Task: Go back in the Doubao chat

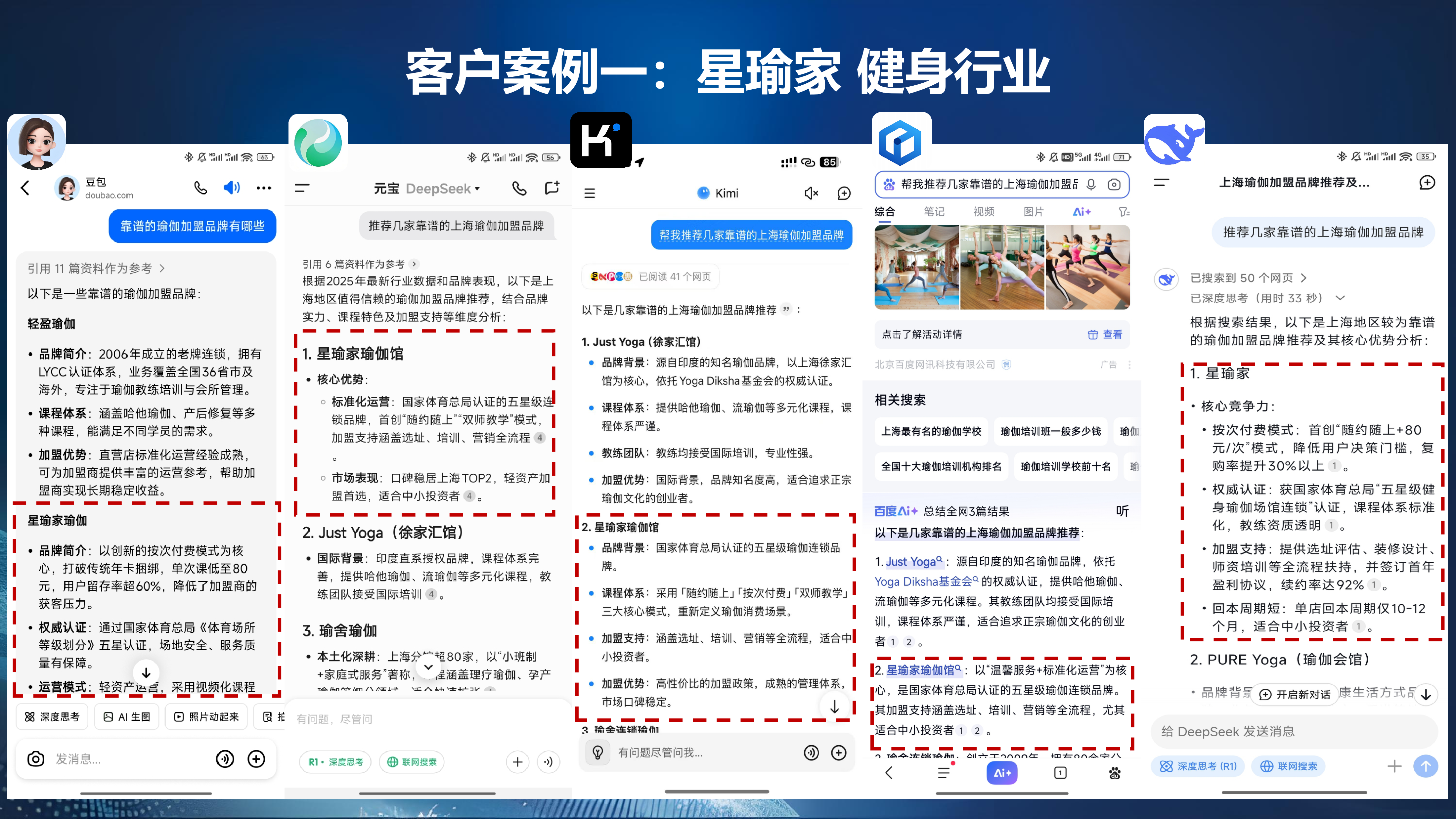Action: click(25, 188)
